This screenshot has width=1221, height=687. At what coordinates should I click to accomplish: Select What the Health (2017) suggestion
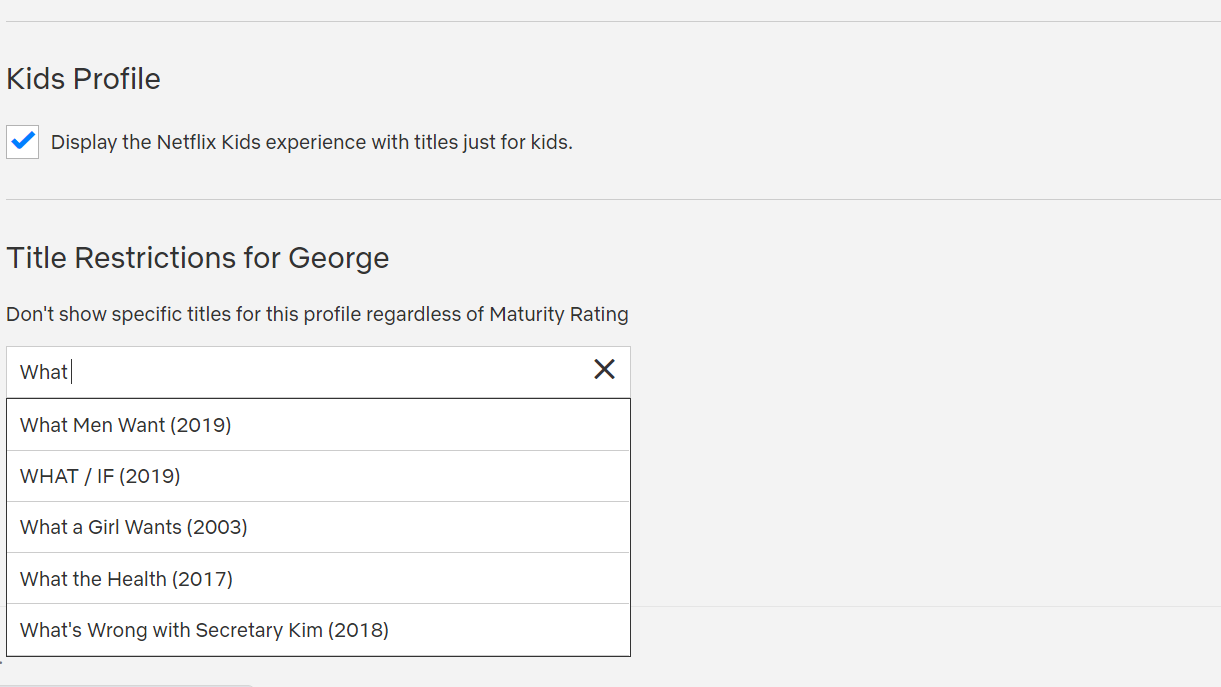[318, 579]
